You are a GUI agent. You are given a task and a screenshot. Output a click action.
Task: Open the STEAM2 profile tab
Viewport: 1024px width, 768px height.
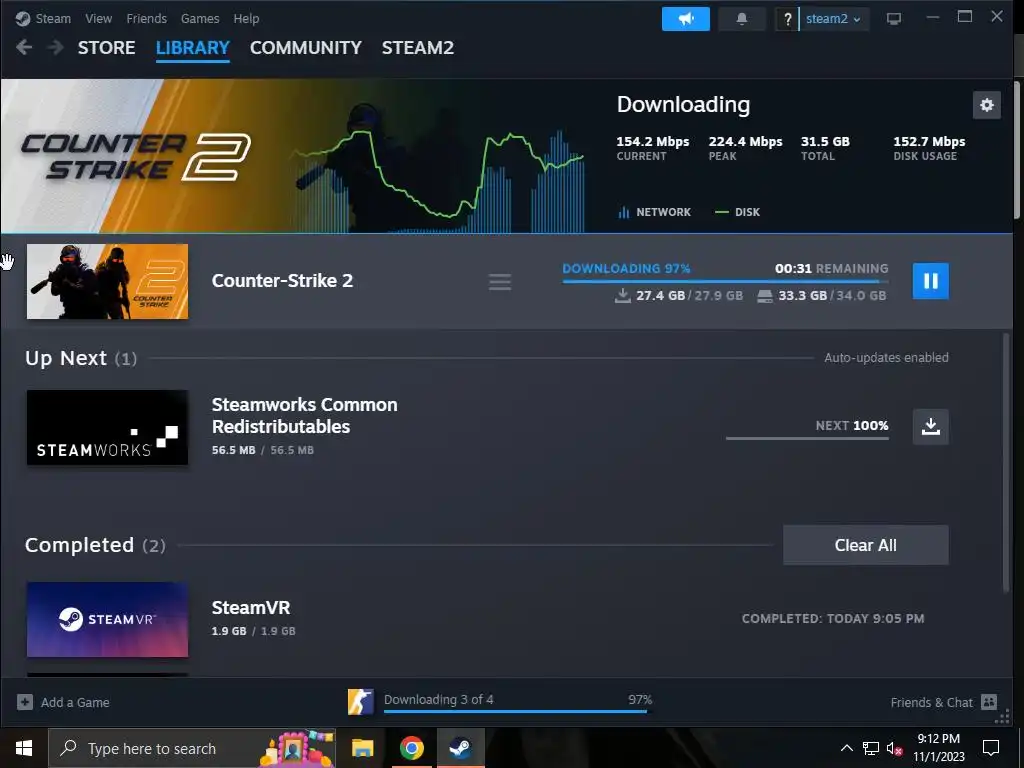click(x=418, y=48)
